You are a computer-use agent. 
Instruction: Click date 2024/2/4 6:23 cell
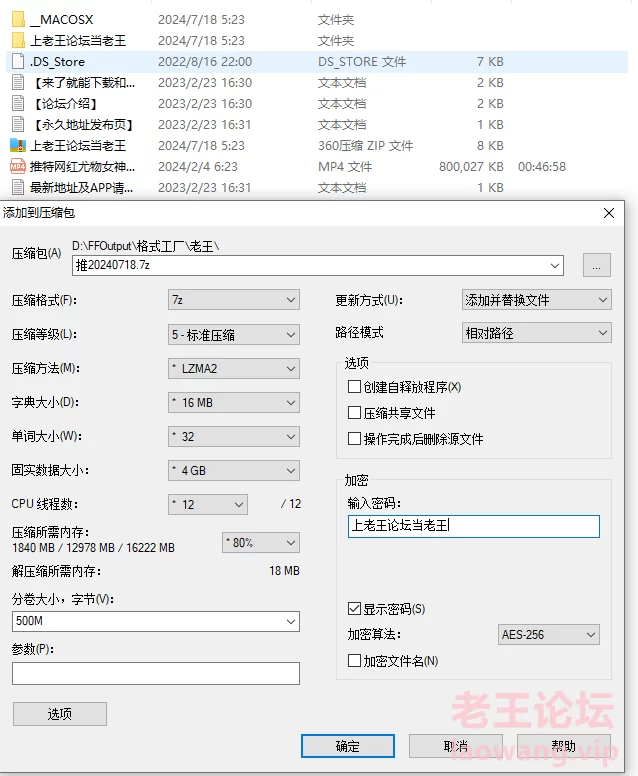tap(197, 166)
